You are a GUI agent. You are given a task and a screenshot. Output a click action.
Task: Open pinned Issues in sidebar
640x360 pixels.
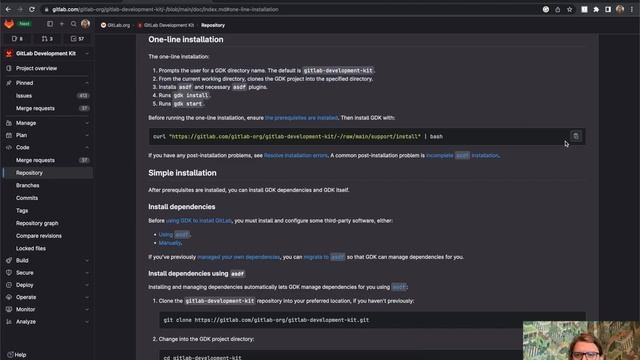point(48,96)
